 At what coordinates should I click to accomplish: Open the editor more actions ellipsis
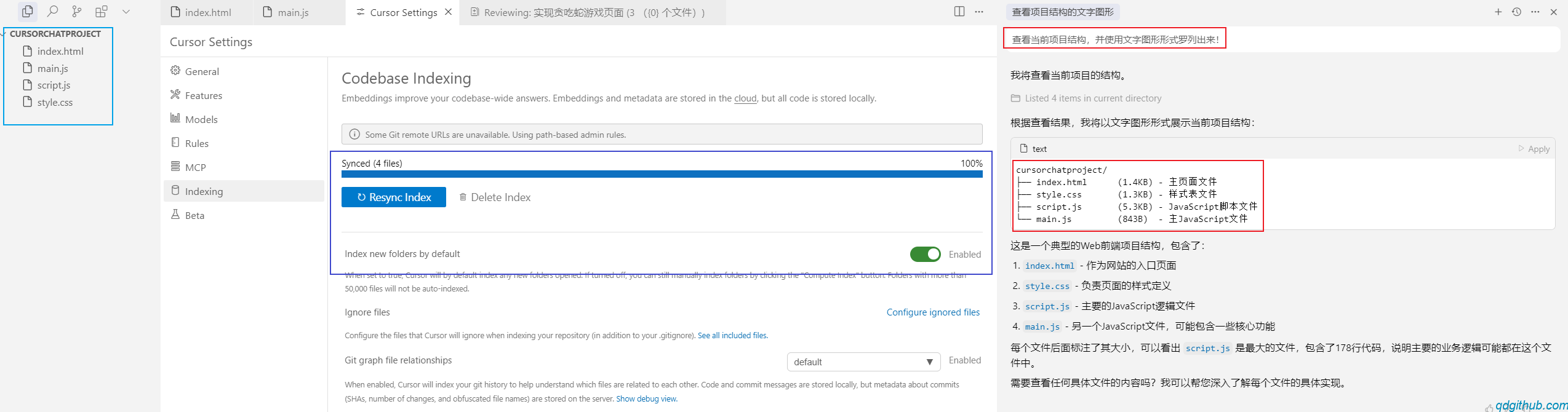pyautogui.click(x=979, y=12)
